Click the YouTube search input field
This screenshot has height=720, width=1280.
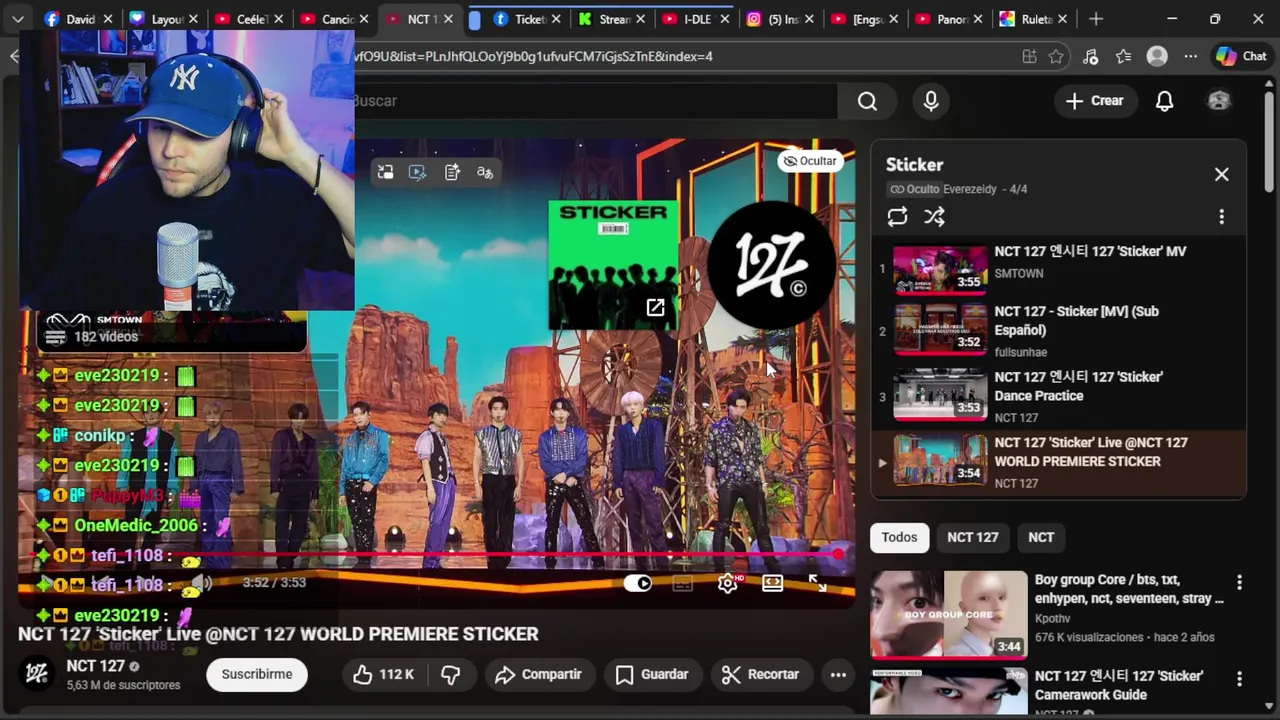tap(594, 101)
